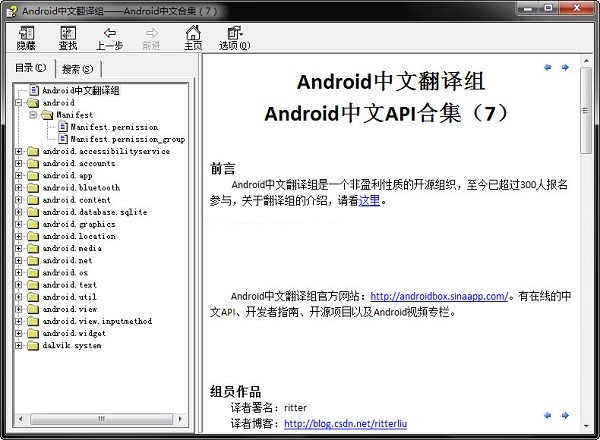Expand the android.widget node

tap(18, 333)
